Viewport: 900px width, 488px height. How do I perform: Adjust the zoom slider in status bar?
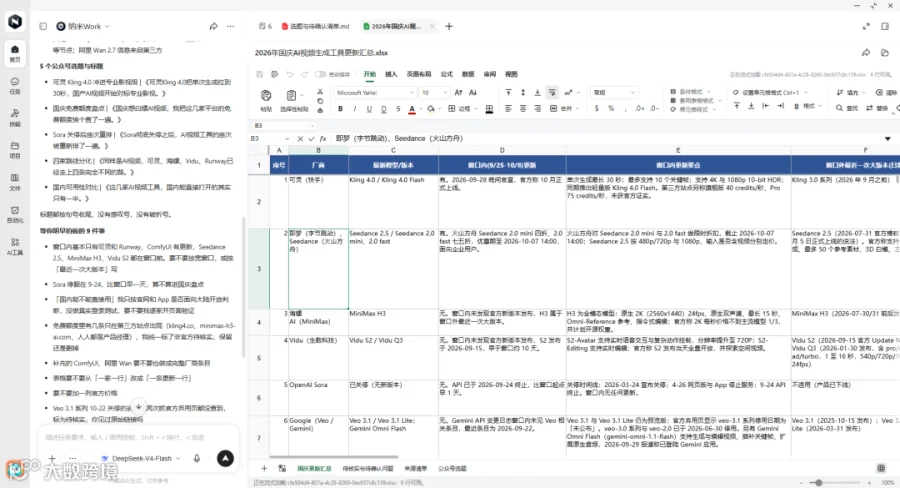click(819, 483)
